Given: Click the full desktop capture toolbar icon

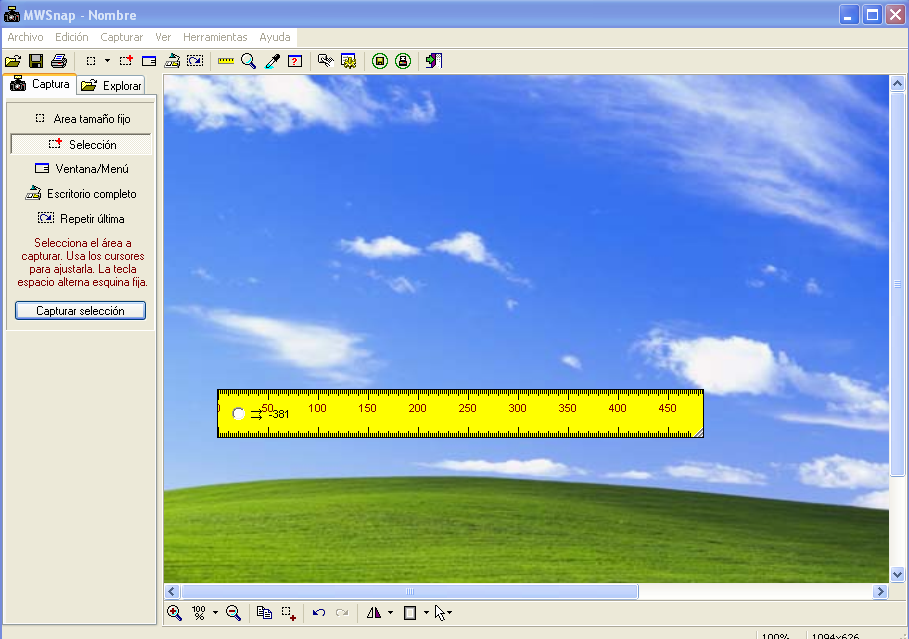Looking at the screenshot, I should click(172, 61).
